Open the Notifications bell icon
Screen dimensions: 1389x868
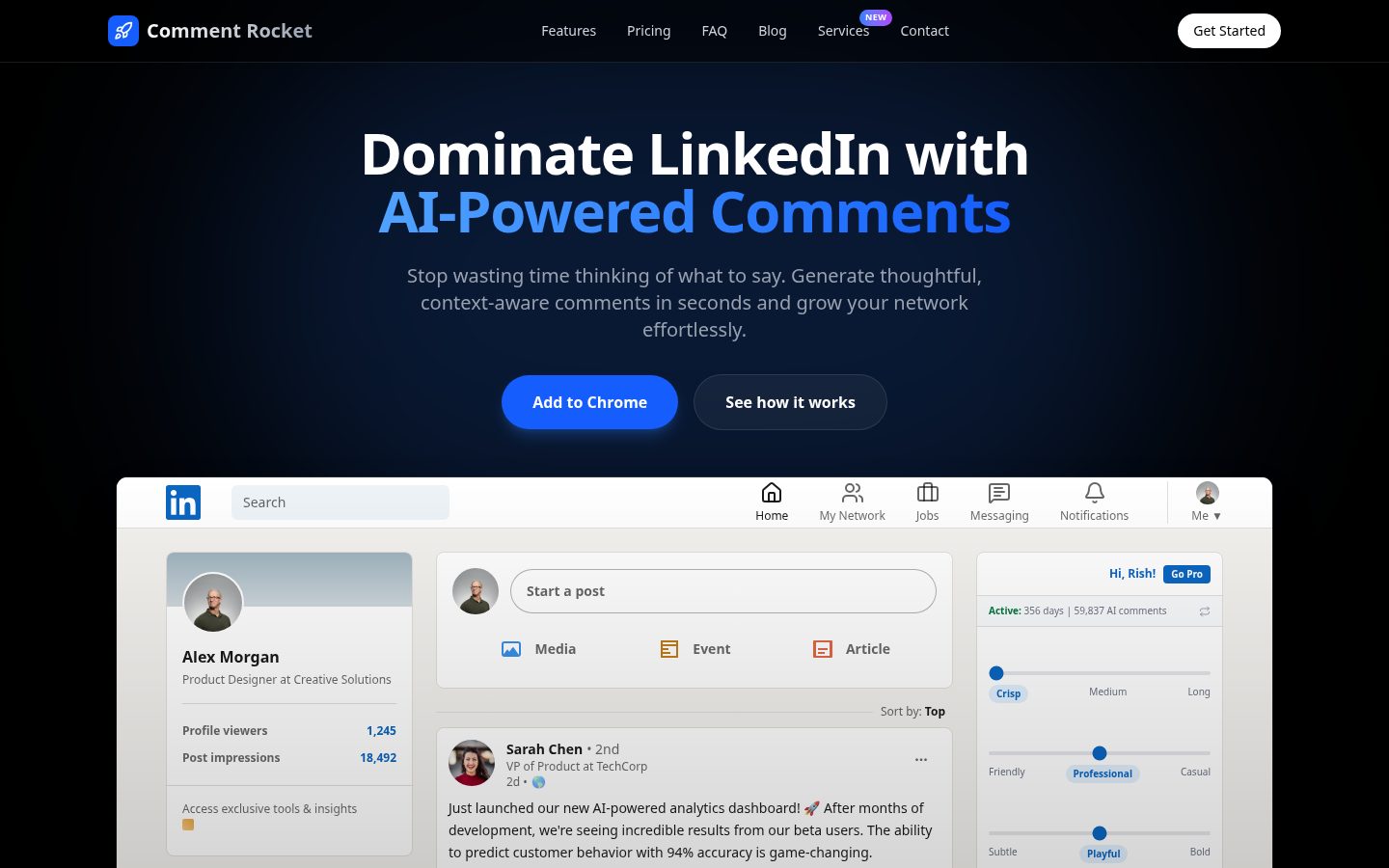pyautogui.click(x=1095, y=493)
